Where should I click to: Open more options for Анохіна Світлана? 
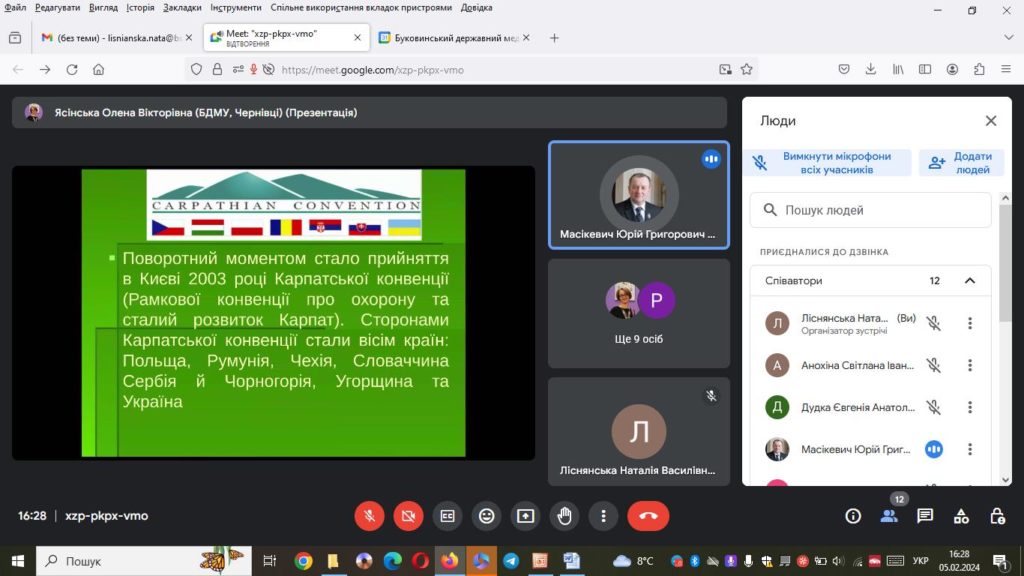click(969, 366)
